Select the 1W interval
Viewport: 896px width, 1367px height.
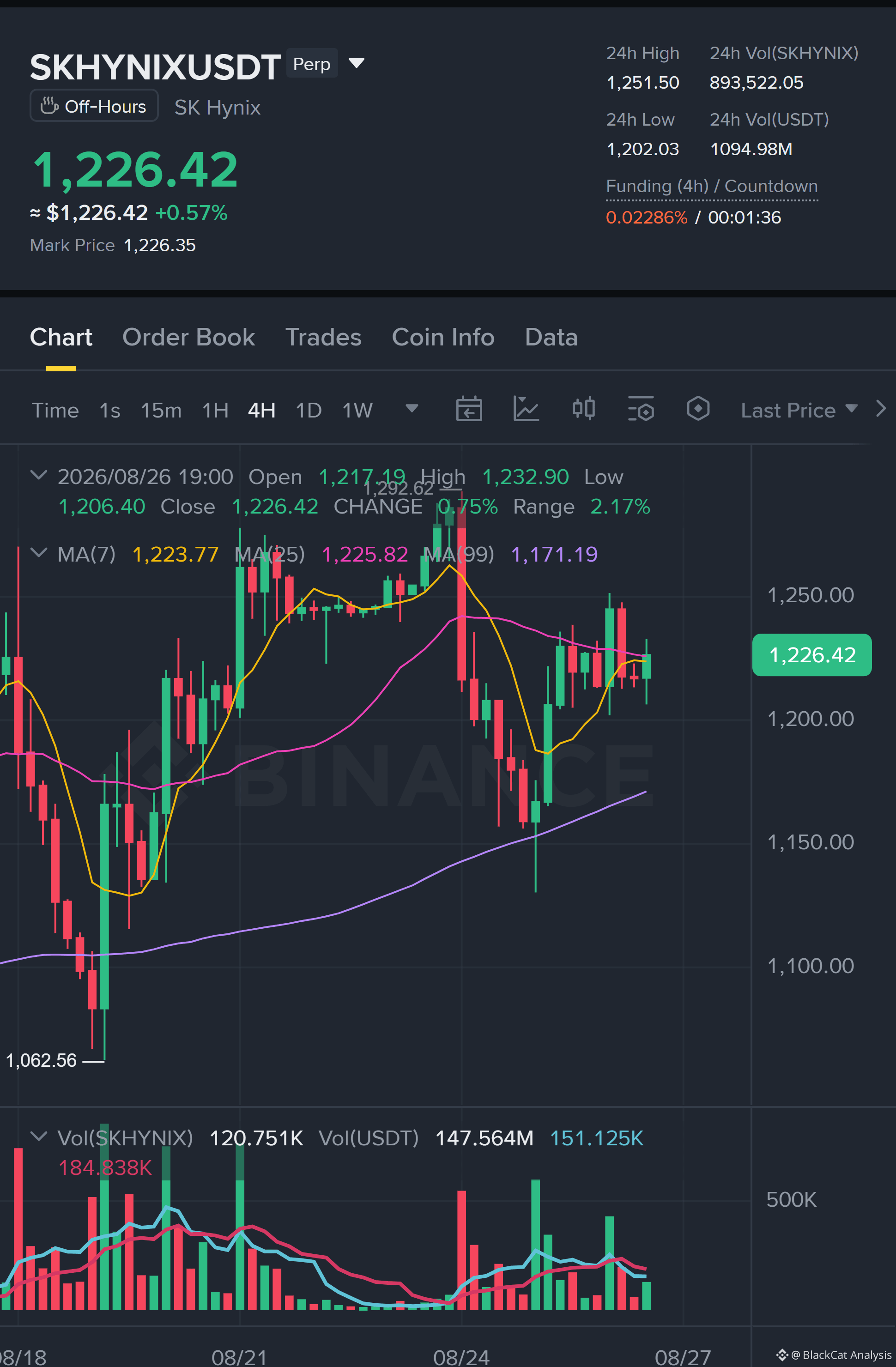[357, 410]
